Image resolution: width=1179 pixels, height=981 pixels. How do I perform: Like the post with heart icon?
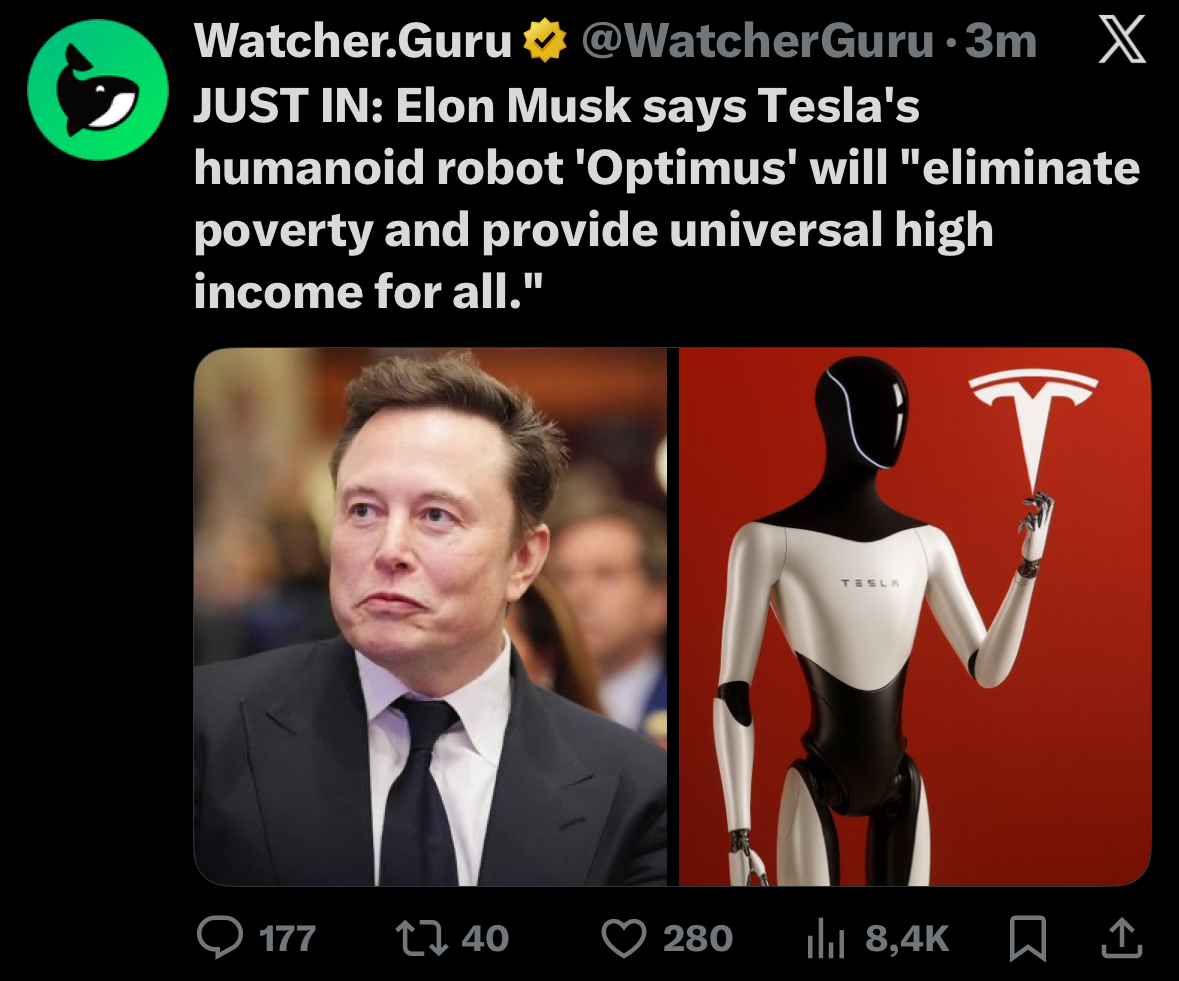pyautogui.click(x=624, y=938)
